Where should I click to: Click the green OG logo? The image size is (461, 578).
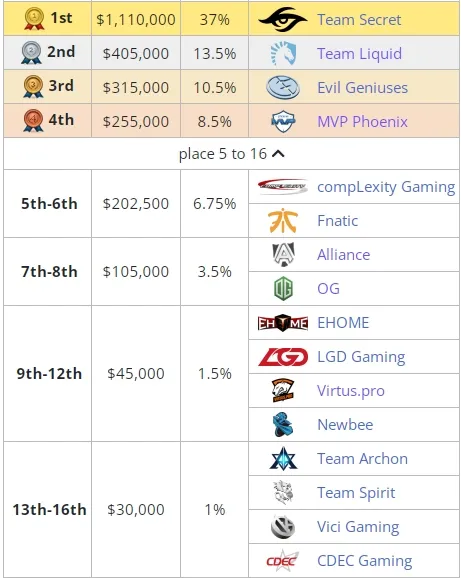[x=283, y=288]
